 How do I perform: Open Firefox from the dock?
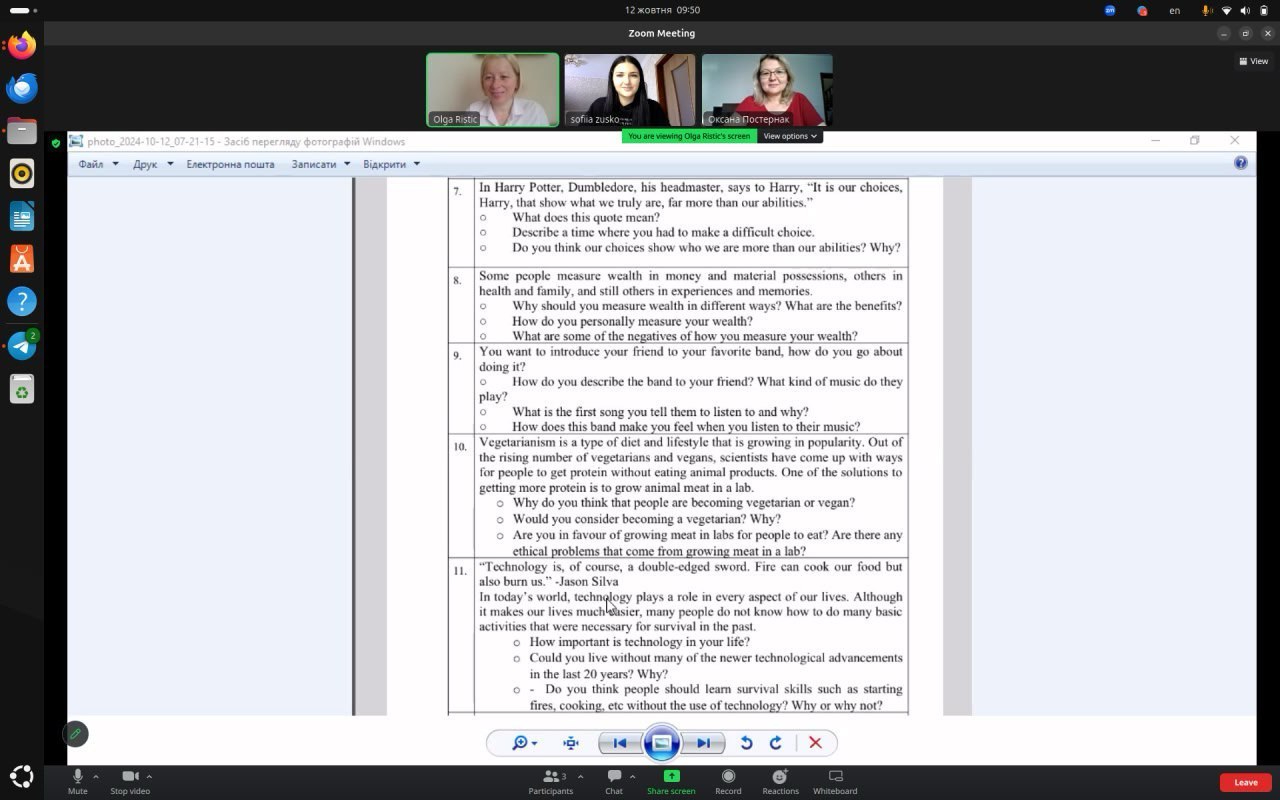(x=22, y=46)
